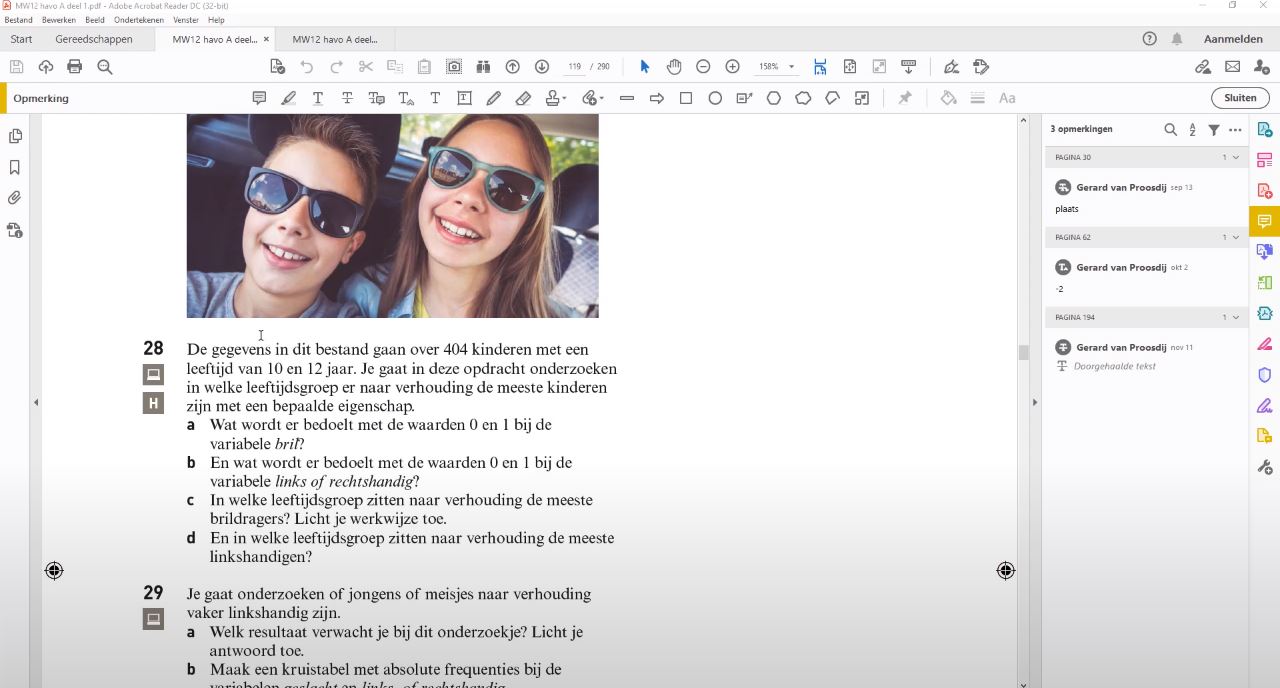
Task: Open page thumbnails in left panel
Action: coord(15,136)
